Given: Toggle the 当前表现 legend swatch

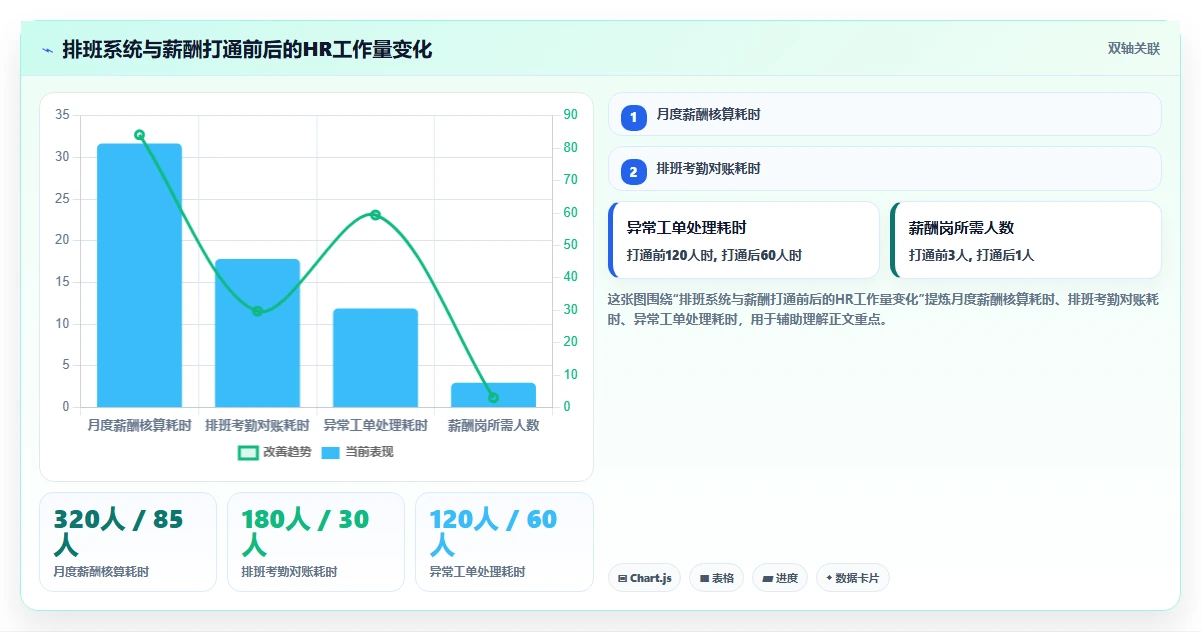Looking at the screenshot, I should pyautogui.click(x=331, y=453).
